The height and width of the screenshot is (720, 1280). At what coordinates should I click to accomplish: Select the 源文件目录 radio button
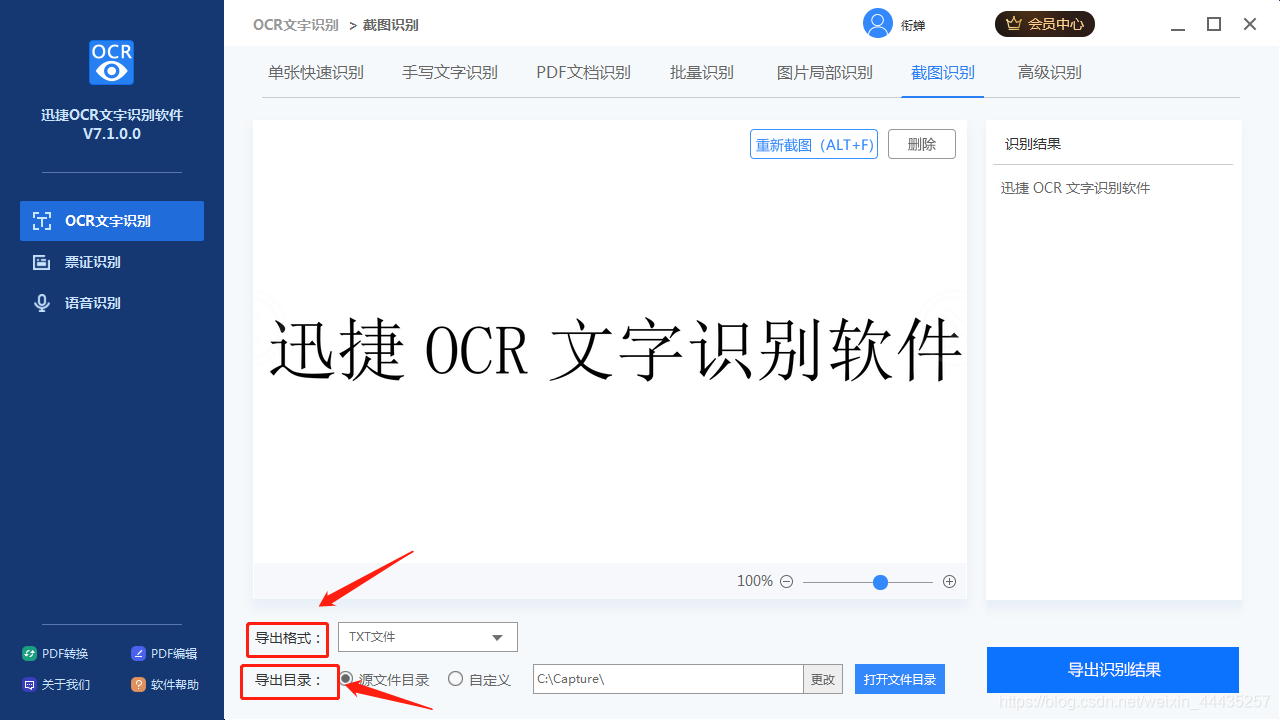tap(347, 679)
